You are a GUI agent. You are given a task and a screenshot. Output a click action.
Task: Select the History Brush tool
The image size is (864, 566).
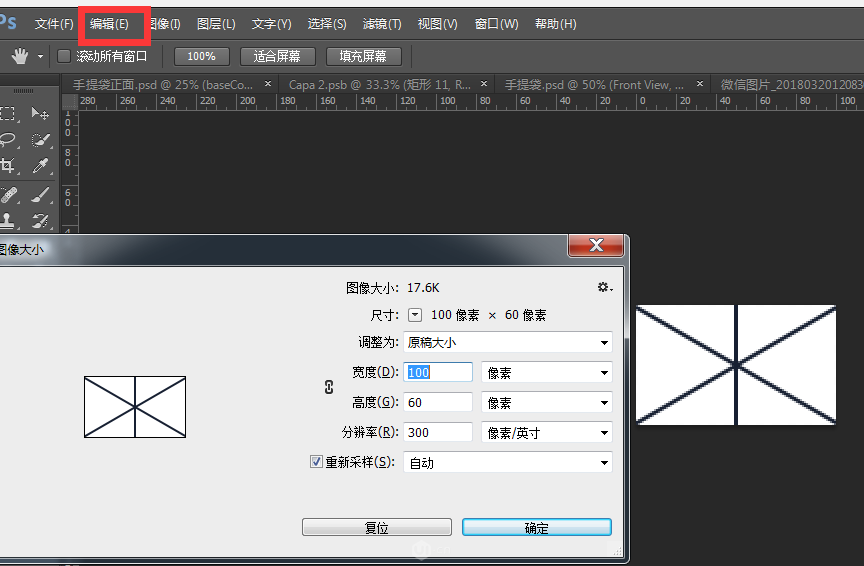pyautogui.click(x=40, y=220)
